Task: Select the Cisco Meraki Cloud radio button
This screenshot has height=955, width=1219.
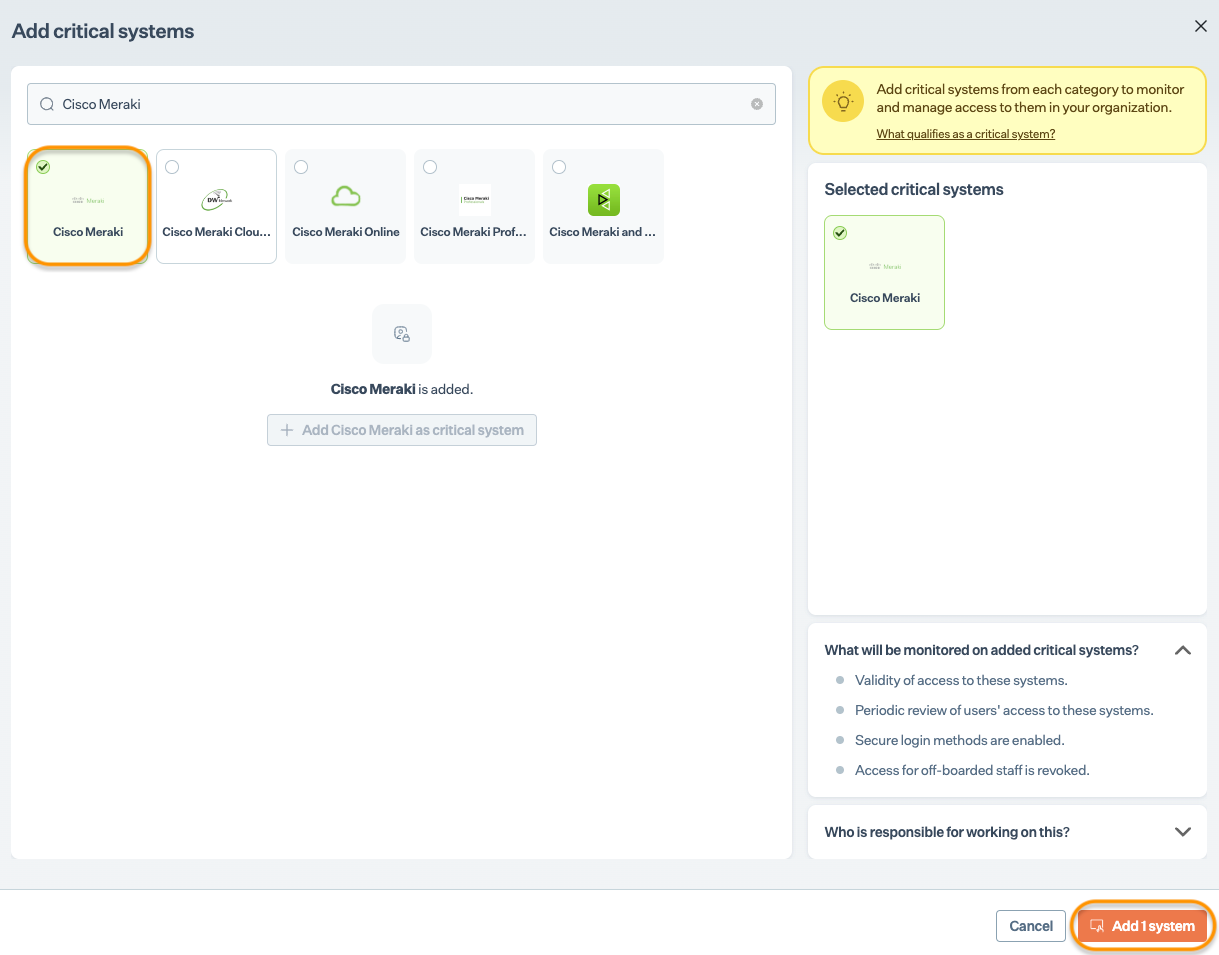Action: coord(172,167)
